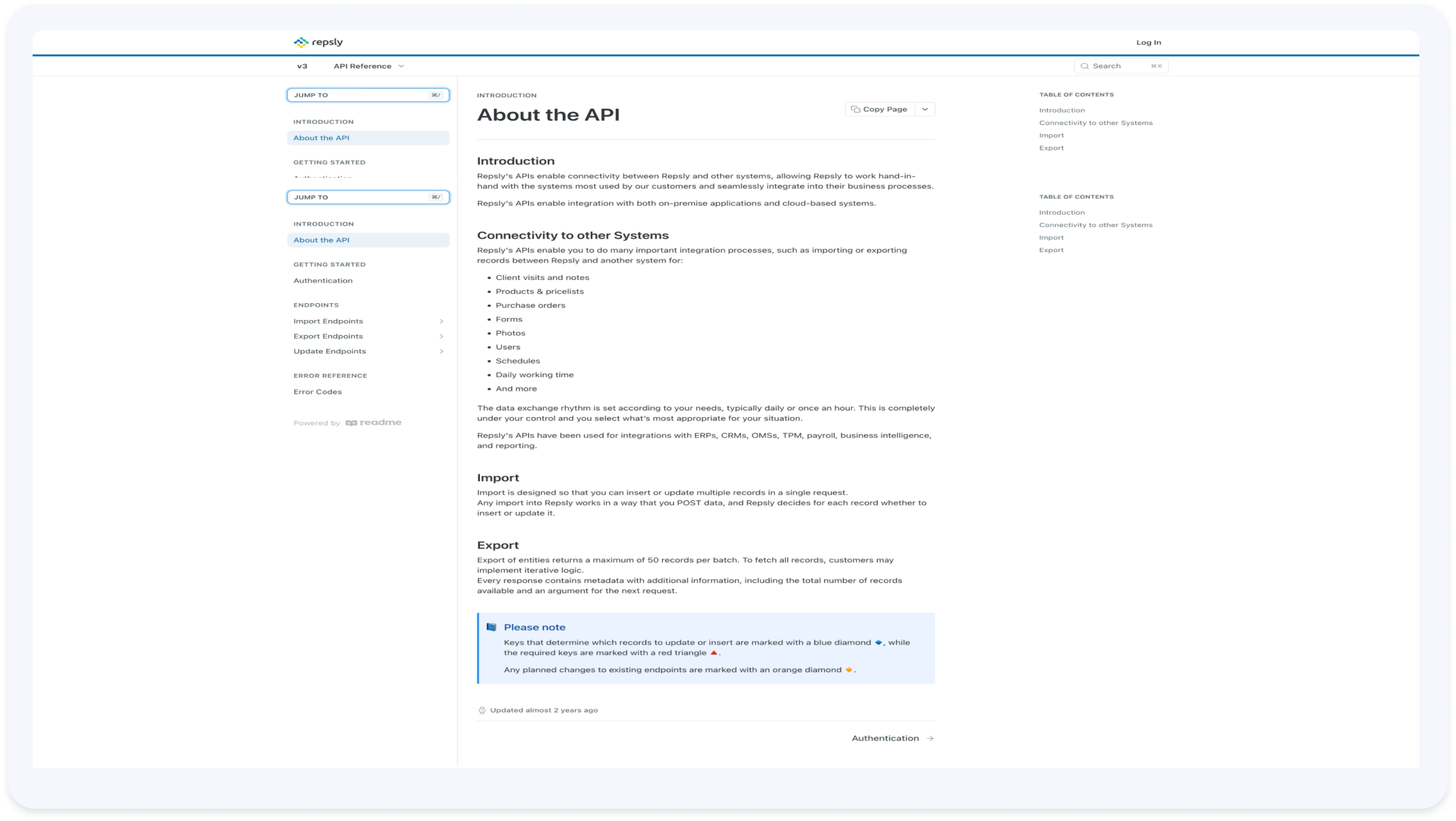Click the Copy Page button
The width and height of the screenshot is (1456, 821).
tap(880, 109)
